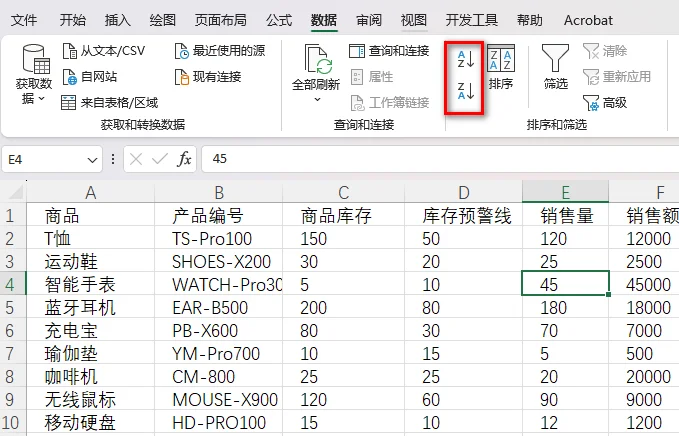Screen dimensions: 679x436
Task: Select column A header
Action: [90, 192]
